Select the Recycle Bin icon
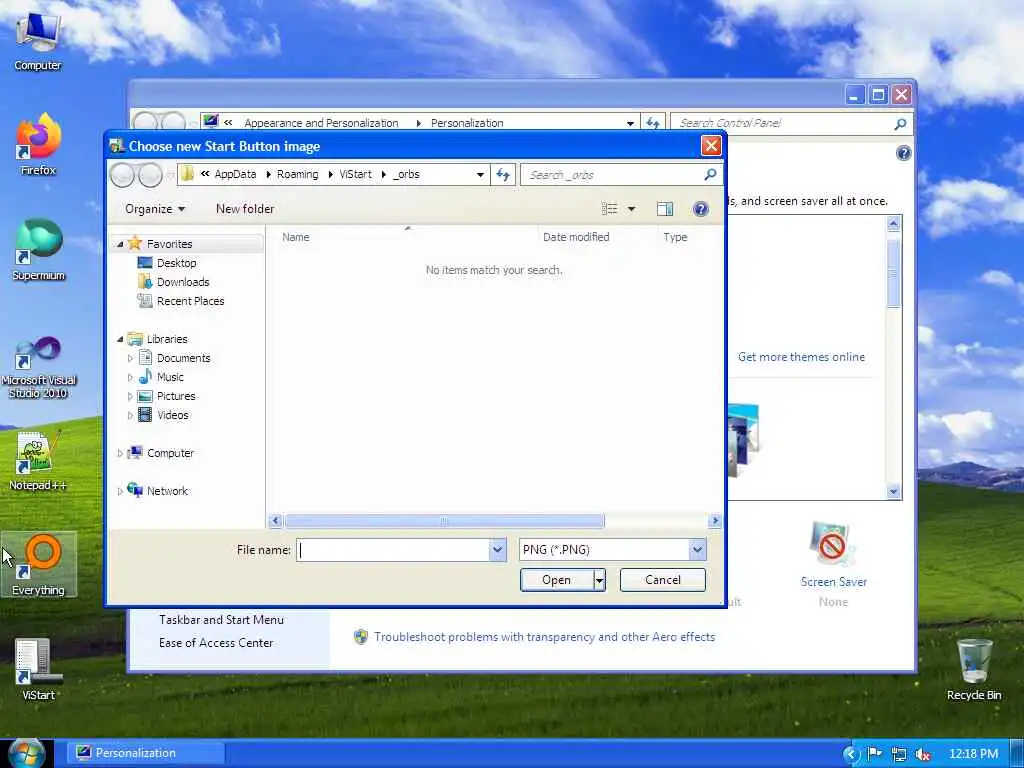This screenshot has width=1024, height=768. [x=974, y=669]
